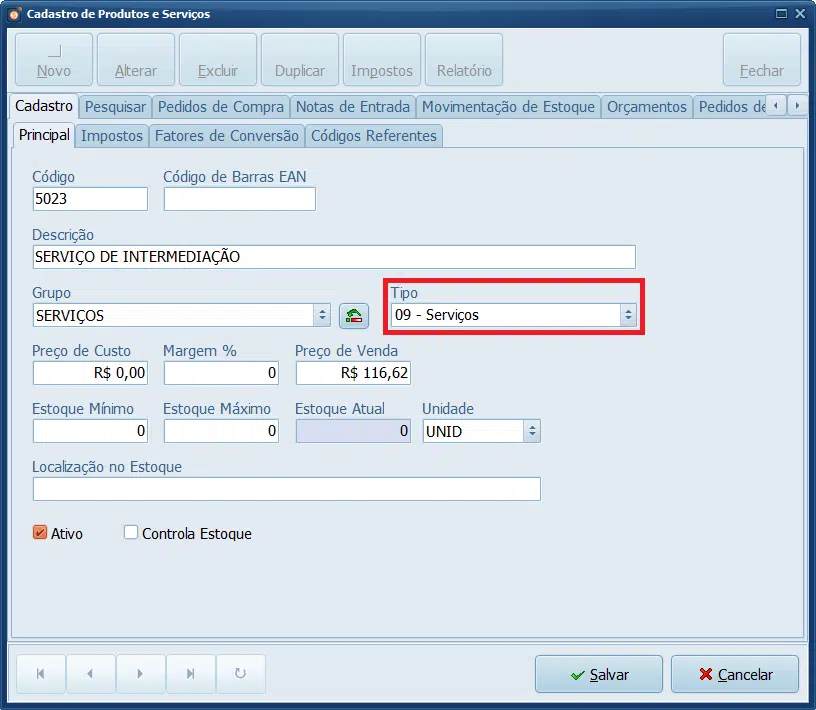Expand the Grupo dropdown list
The image size is (816, 710).
322,315
